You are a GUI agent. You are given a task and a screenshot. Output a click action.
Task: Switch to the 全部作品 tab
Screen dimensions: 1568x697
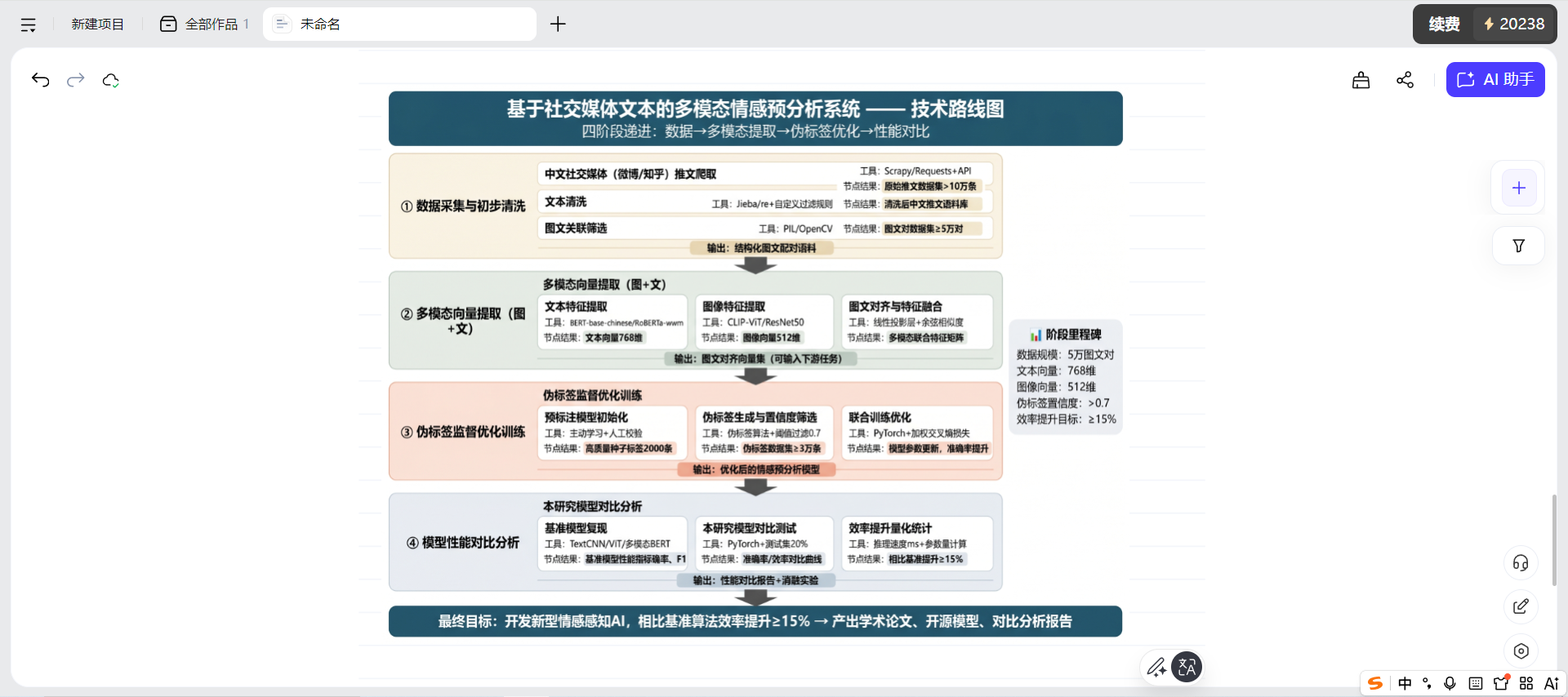[x=204, y=24]
